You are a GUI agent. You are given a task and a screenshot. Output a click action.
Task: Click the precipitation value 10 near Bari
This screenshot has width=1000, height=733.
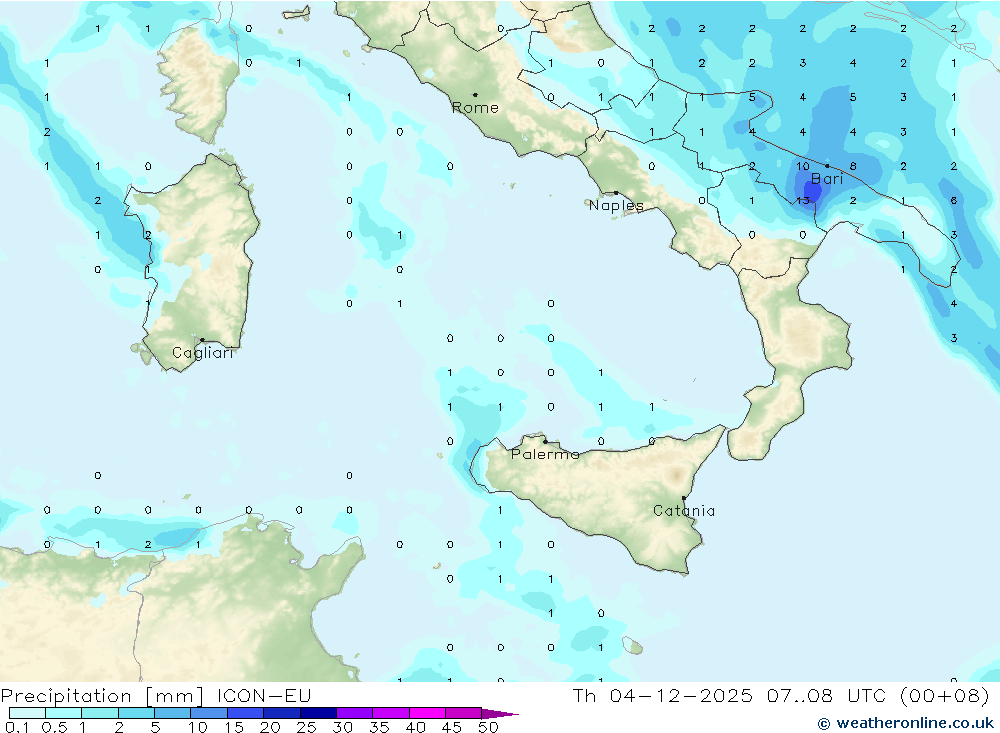tap(803, 166)
